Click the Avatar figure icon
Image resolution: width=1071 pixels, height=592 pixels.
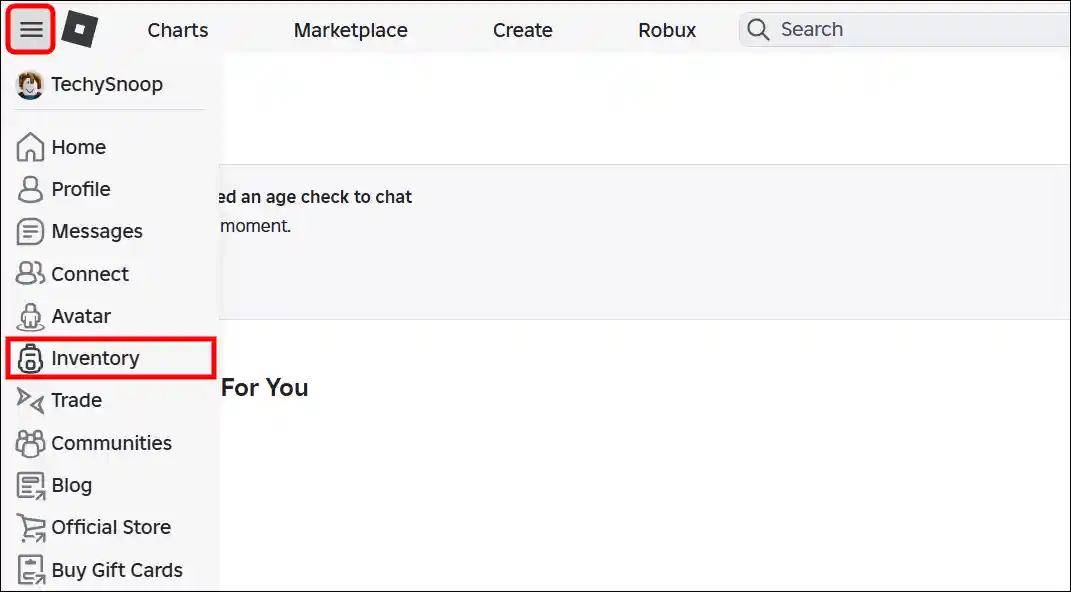click(x=31, y=317)
